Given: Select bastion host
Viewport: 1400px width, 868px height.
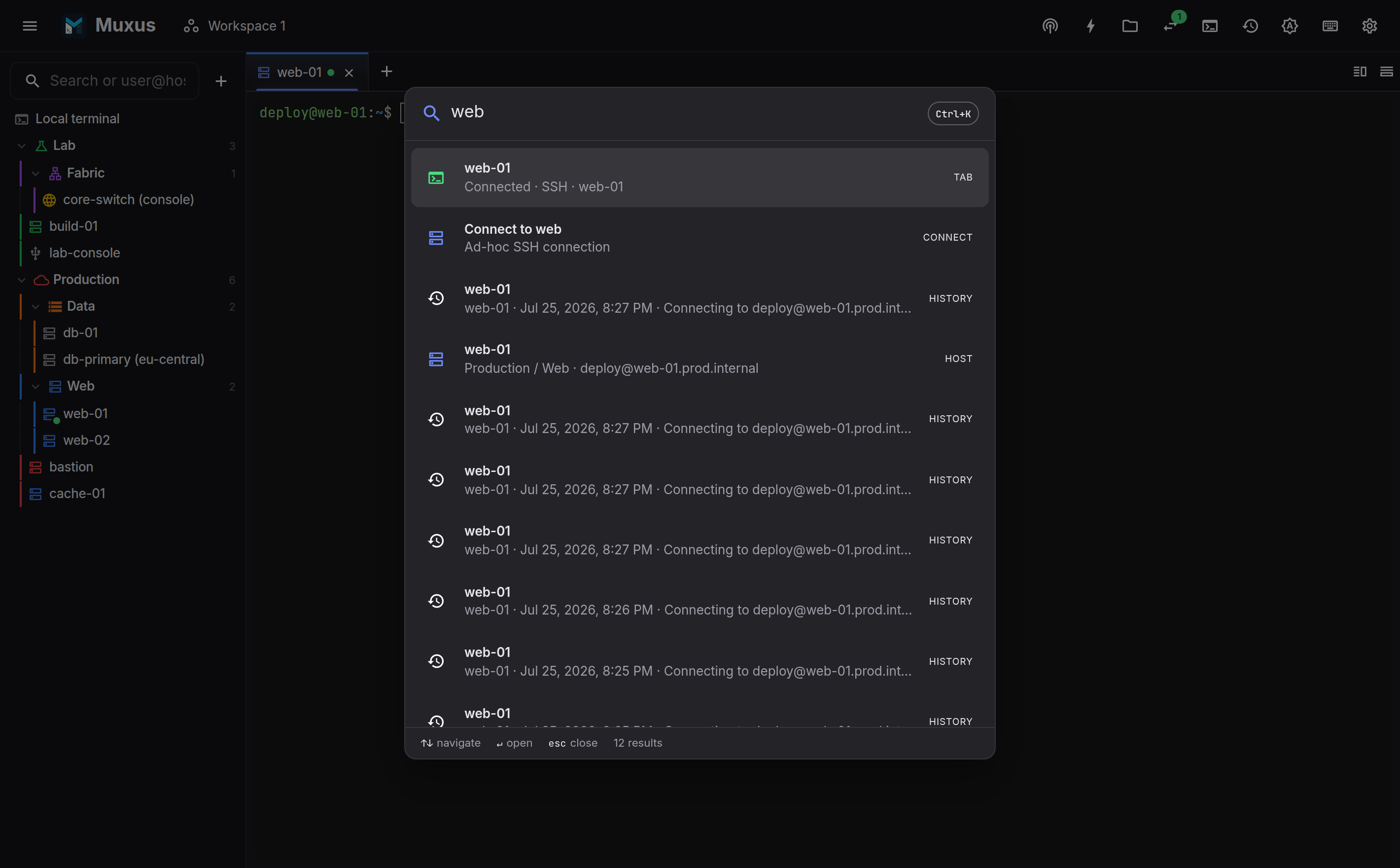Looking at the screenshot, I should click(x=71, y=467).
